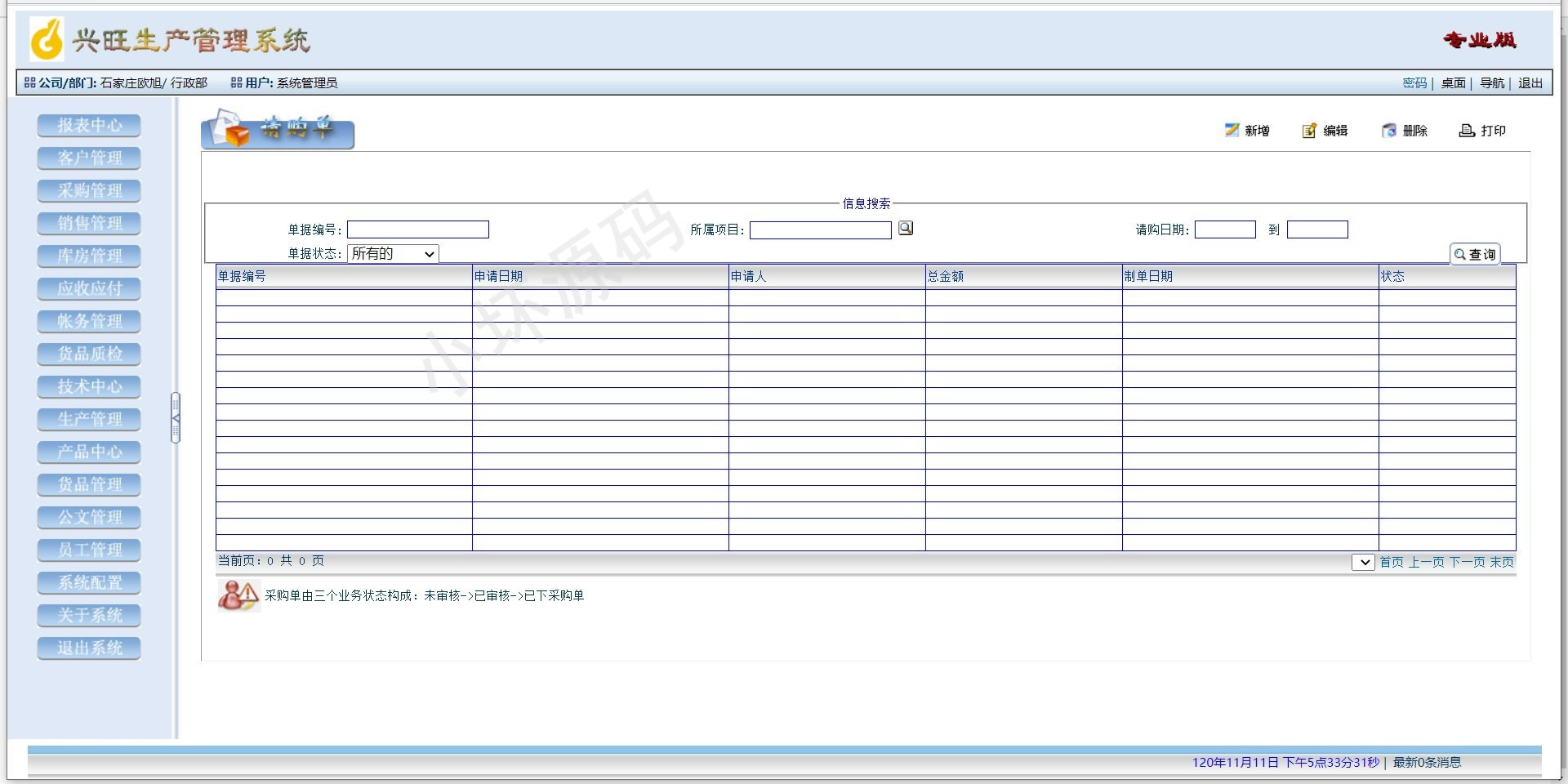
Task: Go to 下一页 in pagination
Action: 1467,562
